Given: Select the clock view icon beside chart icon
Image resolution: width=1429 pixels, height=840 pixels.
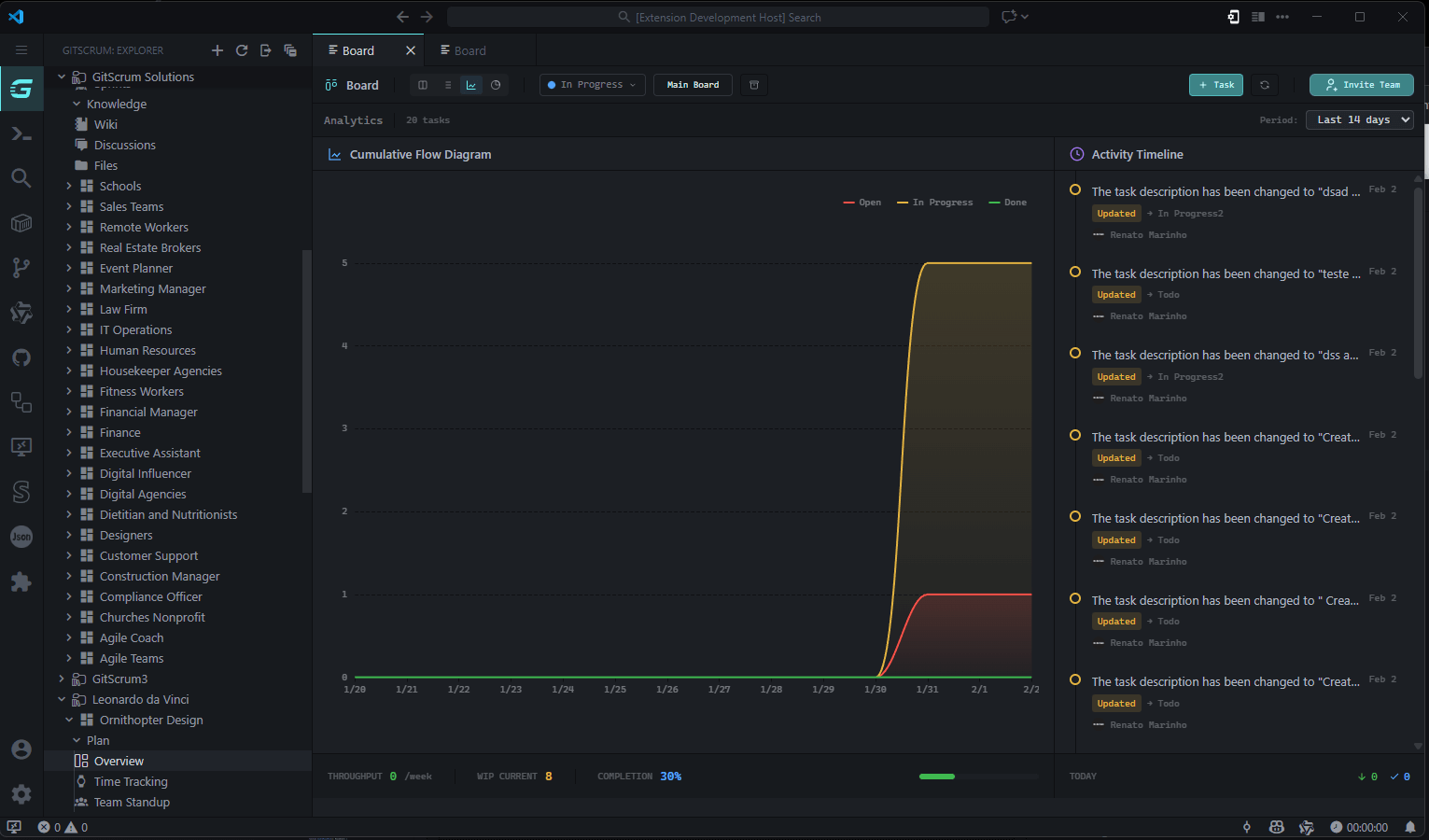Looking at the screenshot, I should pos(496,85).
